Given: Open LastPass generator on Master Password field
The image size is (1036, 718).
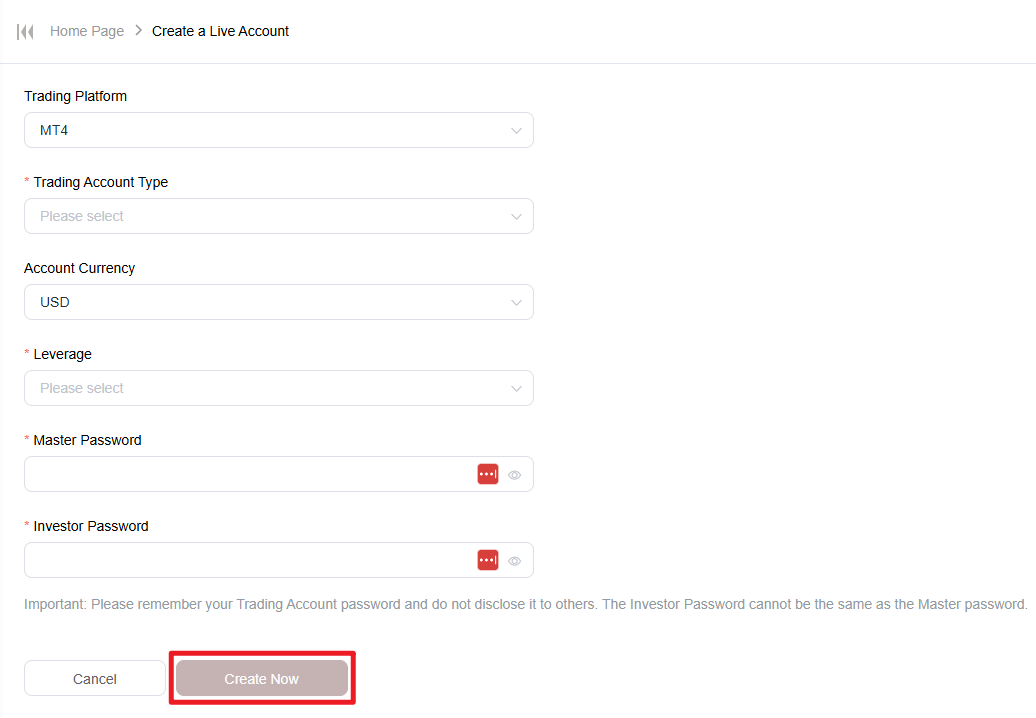Looking at the screenshot, I should pyautogui.click(x=487, y=474).
